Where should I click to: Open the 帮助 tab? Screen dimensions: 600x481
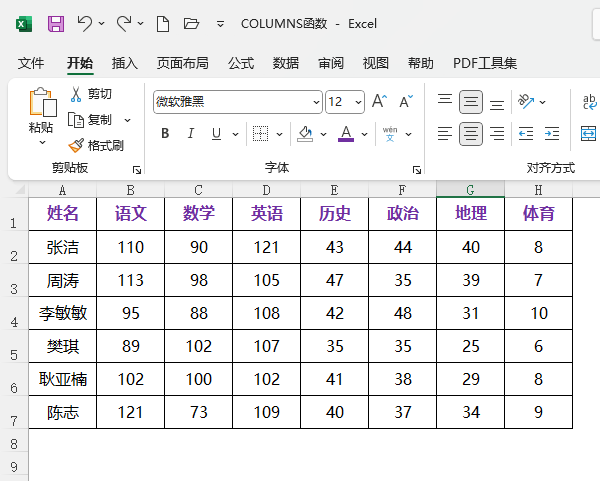(421, 63)
